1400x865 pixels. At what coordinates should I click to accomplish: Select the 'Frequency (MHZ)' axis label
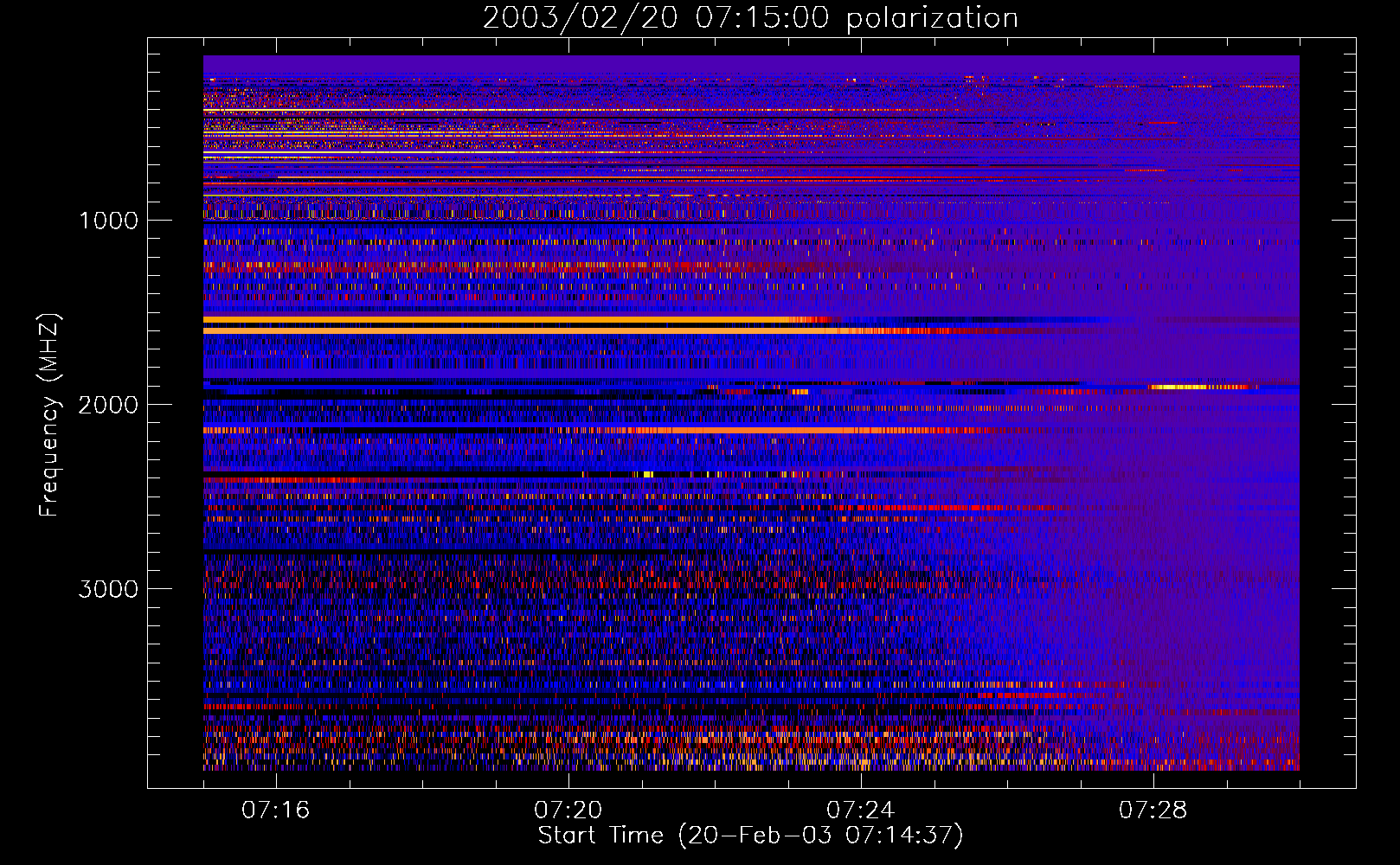pos(48,415)
